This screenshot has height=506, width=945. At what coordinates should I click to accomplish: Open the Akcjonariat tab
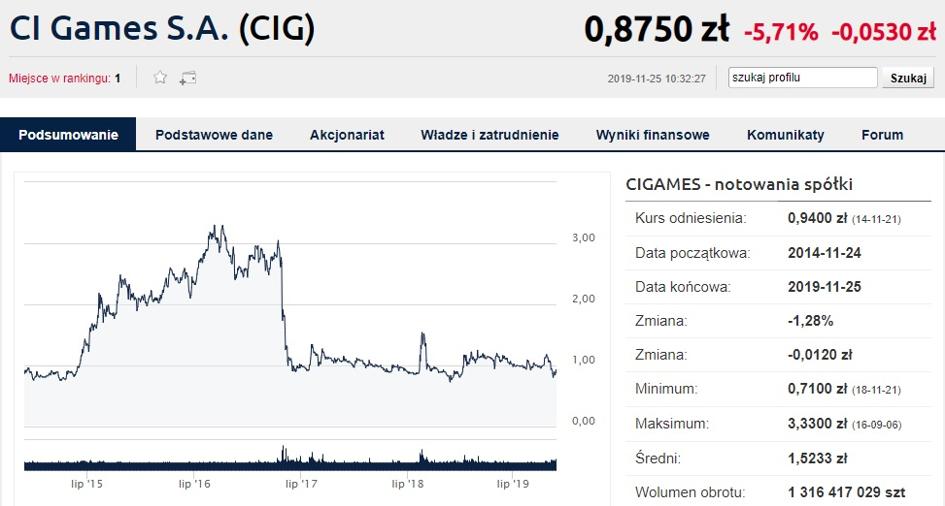(x=347, y=135)
